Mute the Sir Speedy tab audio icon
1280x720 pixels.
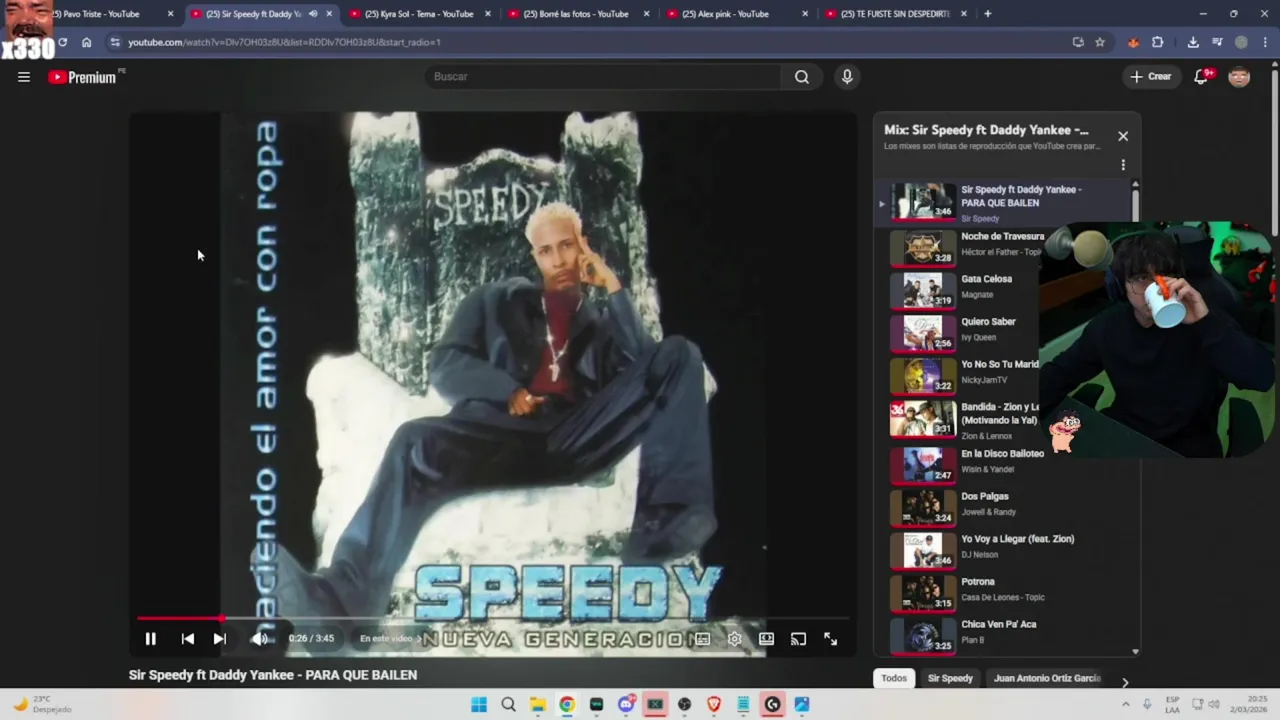point(313,14)
